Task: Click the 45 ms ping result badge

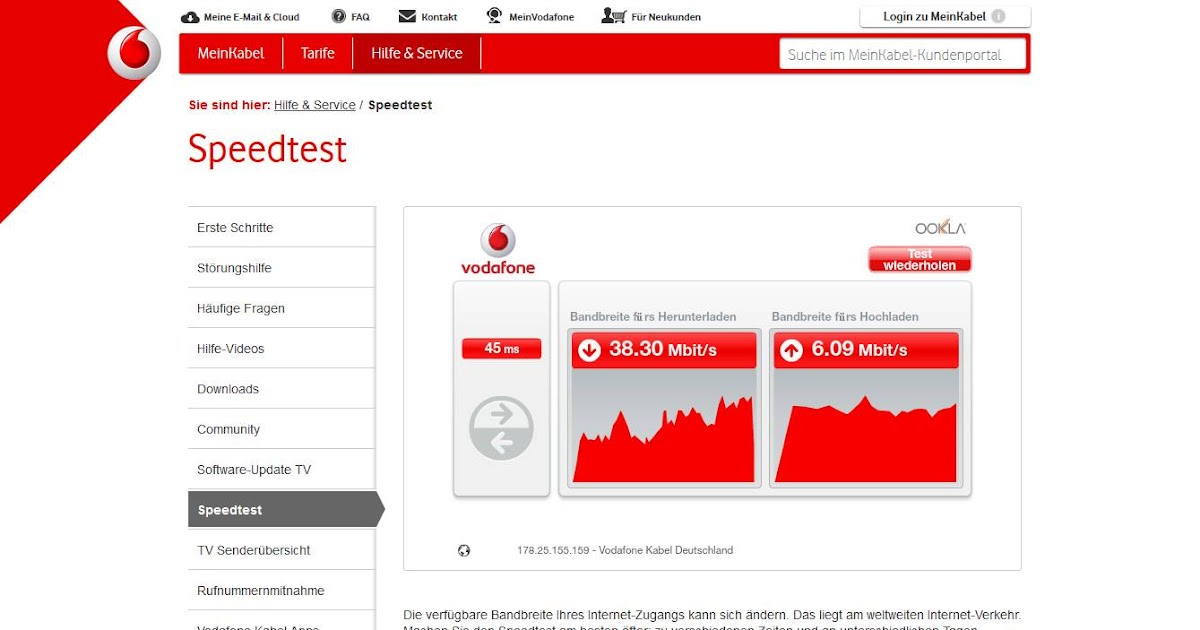Action: [501, 348]
